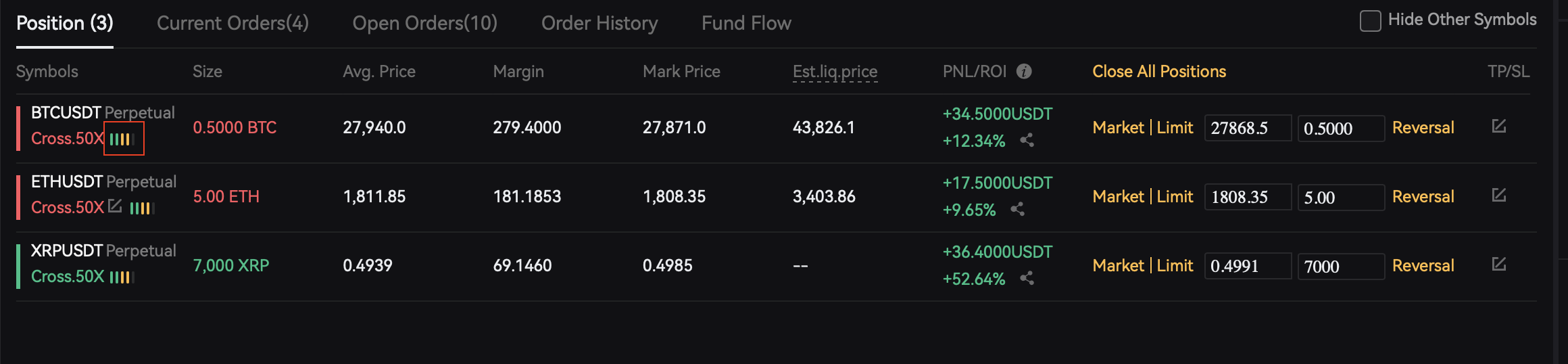This screenshot has height=364, width=1568.
Task: Click the XRPUSDT close quantity field 7000
Action: point(1341,266)
